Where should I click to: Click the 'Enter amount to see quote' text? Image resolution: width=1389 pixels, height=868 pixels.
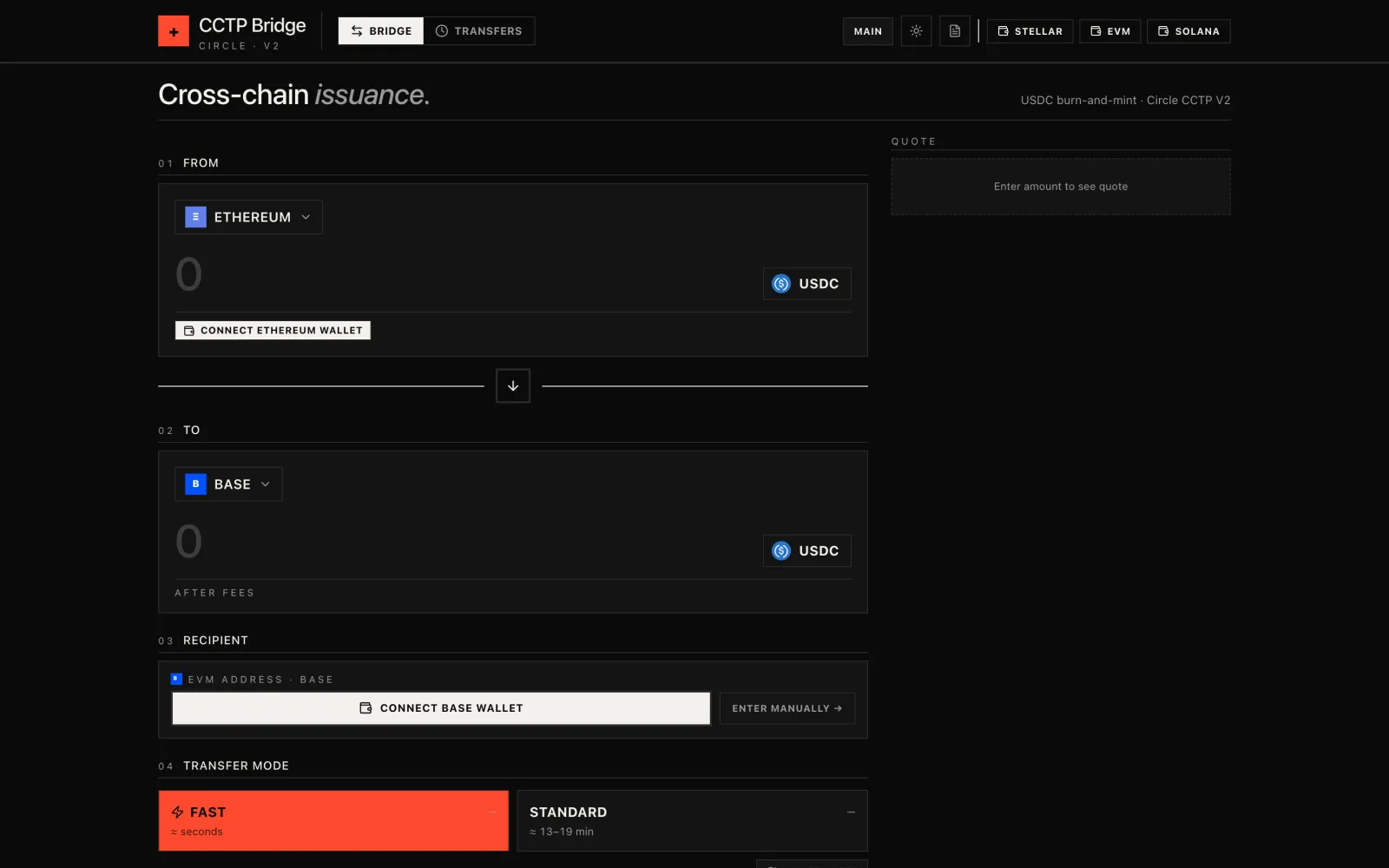pos(1061,187)
